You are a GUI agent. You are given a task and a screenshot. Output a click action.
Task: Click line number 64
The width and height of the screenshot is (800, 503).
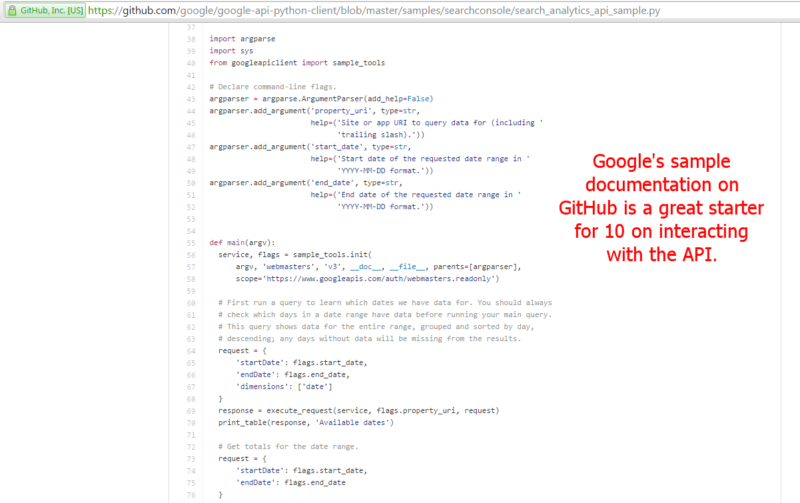[x=191, y=351]
